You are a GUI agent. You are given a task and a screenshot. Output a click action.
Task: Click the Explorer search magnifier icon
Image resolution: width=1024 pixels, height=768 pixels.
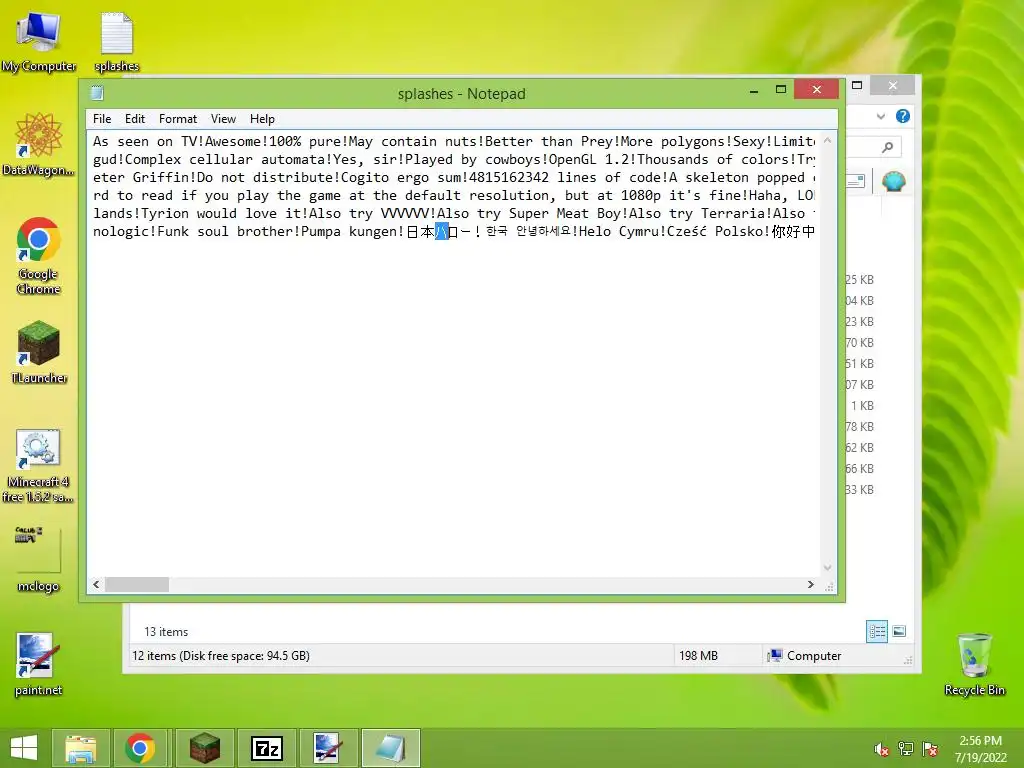[887, 148]
